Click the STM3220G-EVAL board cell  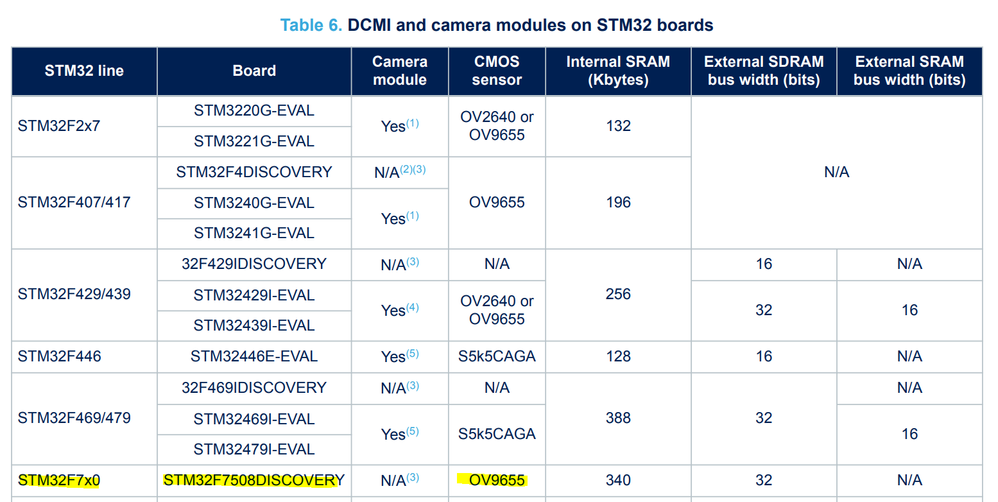click(254, 110)
